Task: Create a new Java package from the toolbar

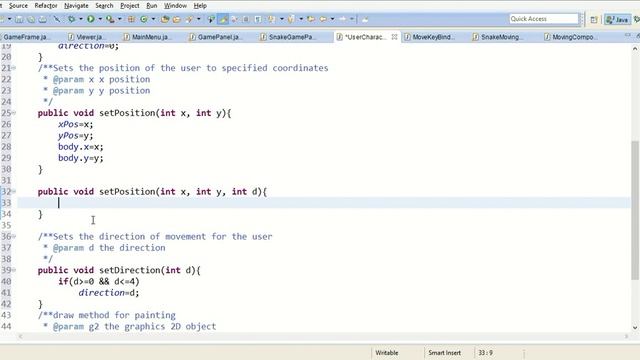Action: [131, 19]
